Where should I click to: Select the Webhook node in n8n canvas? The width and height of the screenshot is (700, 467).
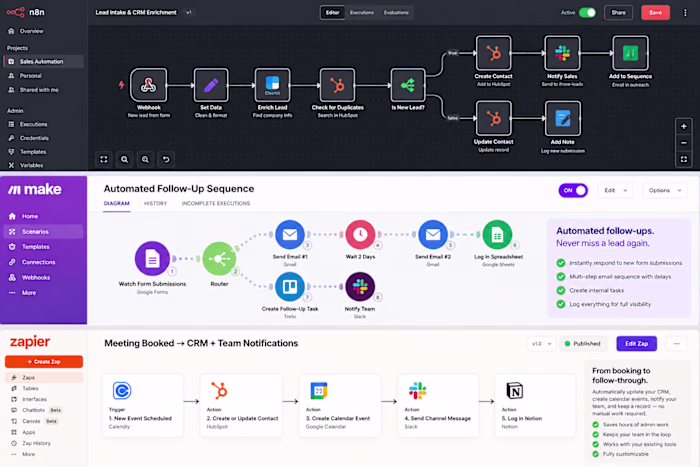click(149, 85)
